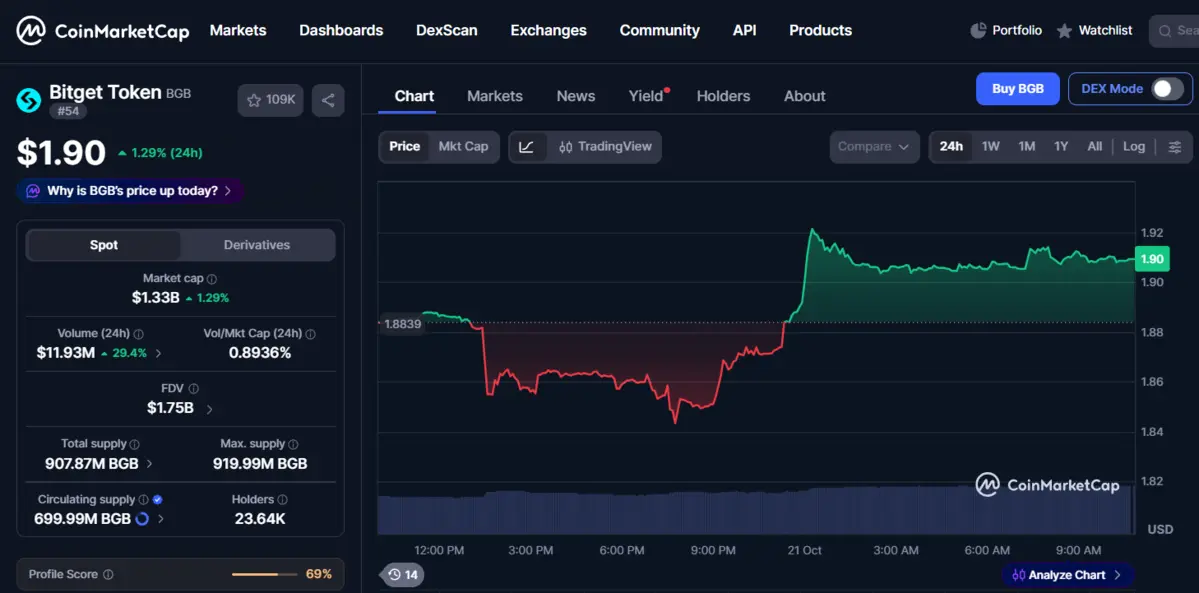Click the info icon beside Vol/Mkt Cap (24h)
This screenshot has height=593, width=1199.
click(x=310, y=334)
